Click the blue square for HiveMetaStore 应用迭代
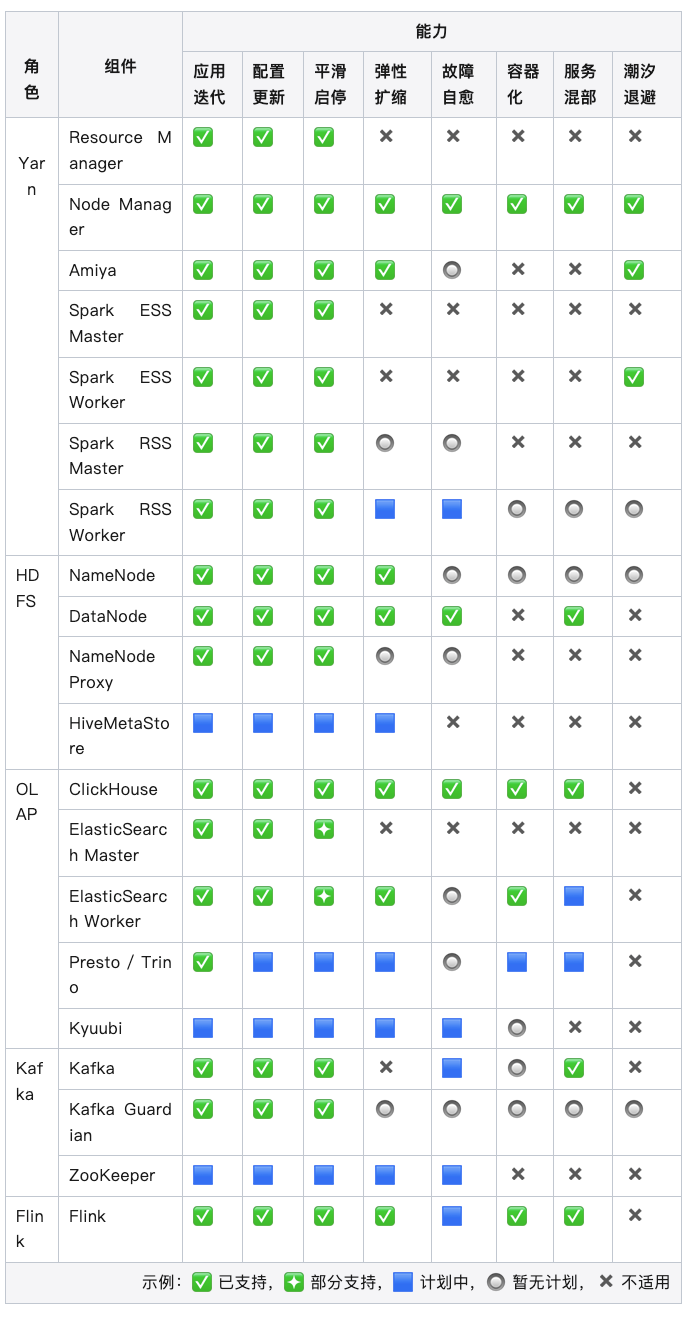Image resolution: width=686 pixels, height=1318 pixels. pyautogui.click(x=203, y=722)
